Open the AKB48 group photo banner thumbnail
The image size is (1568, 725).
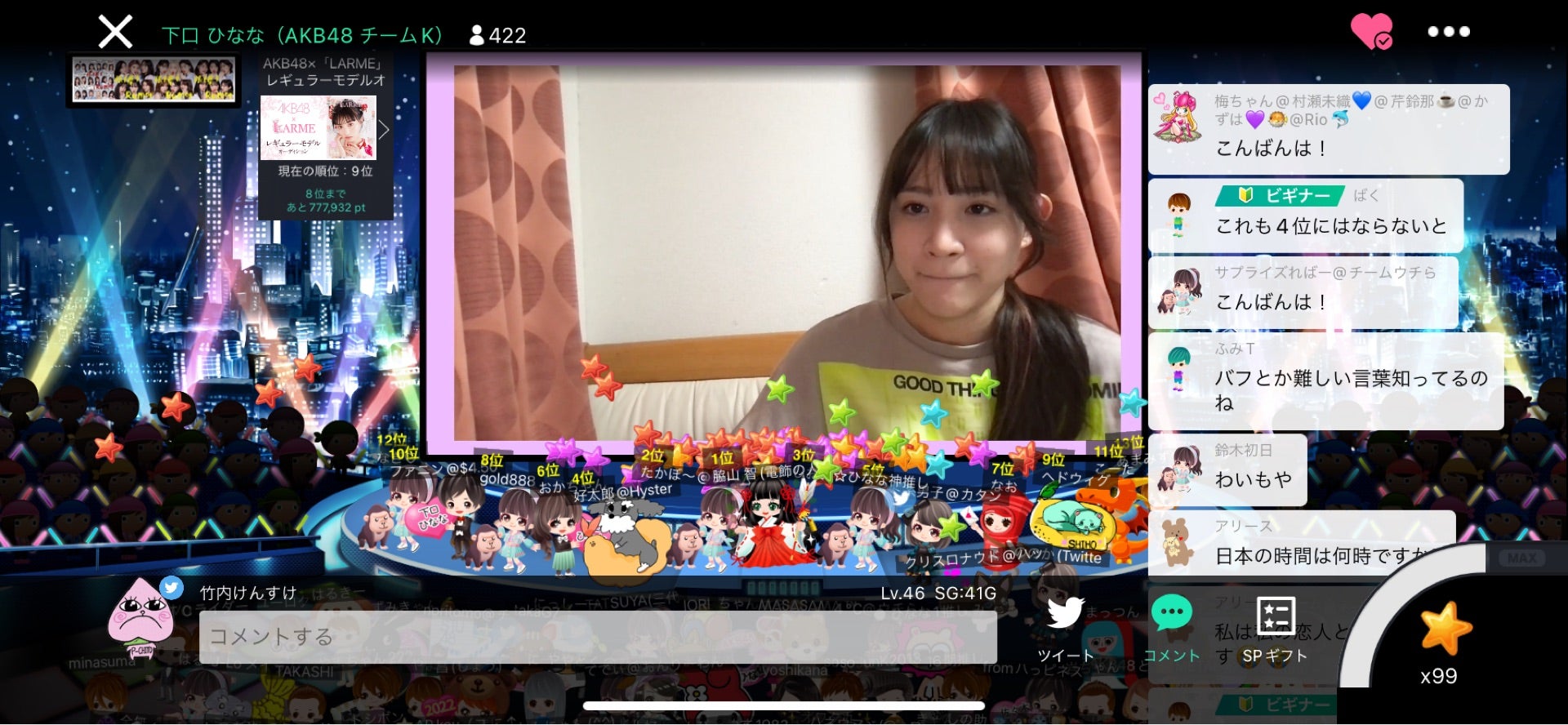pyautogui.click(x=154, y=79)
